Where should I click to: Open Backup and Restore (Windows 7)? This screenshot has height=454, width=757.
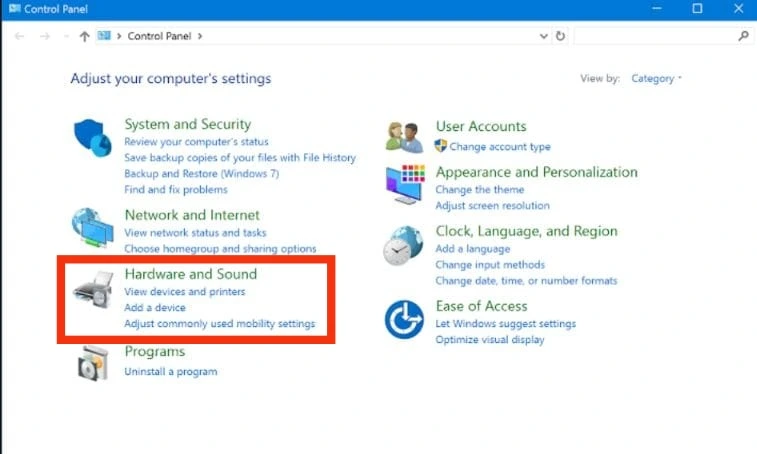click(201, 174)
